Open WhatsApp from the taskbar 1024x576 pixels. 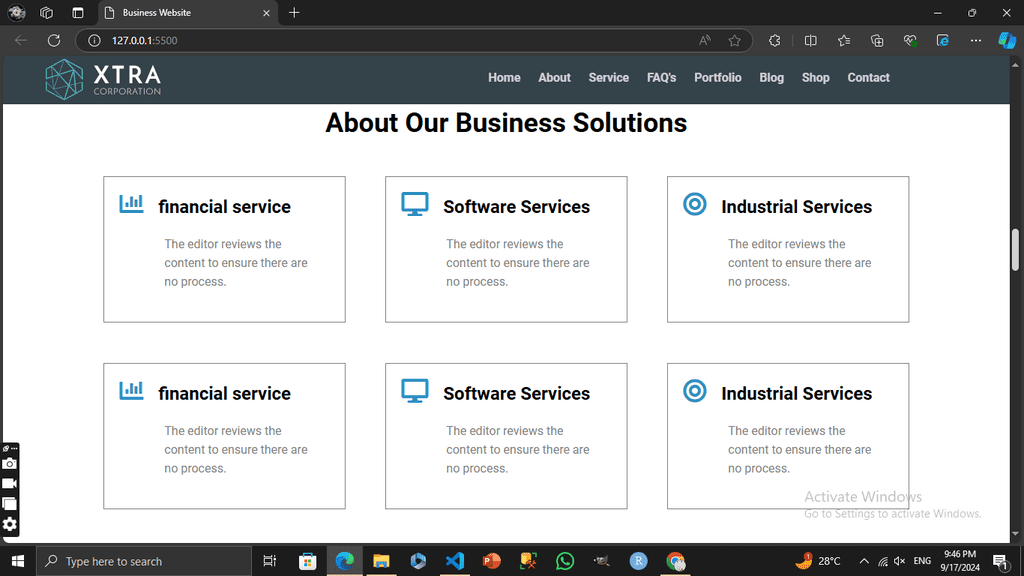(x=565, y=561)
